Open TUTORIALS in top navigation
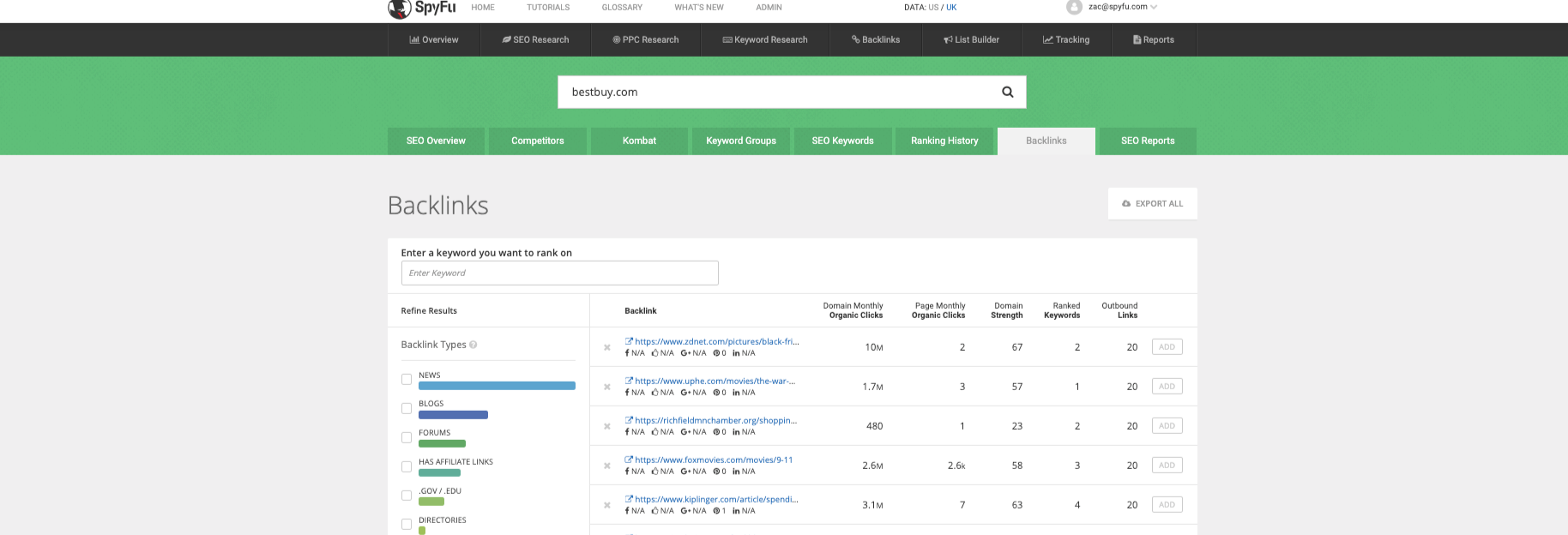Screen dimensions: 1568x535 pos(548,7)
